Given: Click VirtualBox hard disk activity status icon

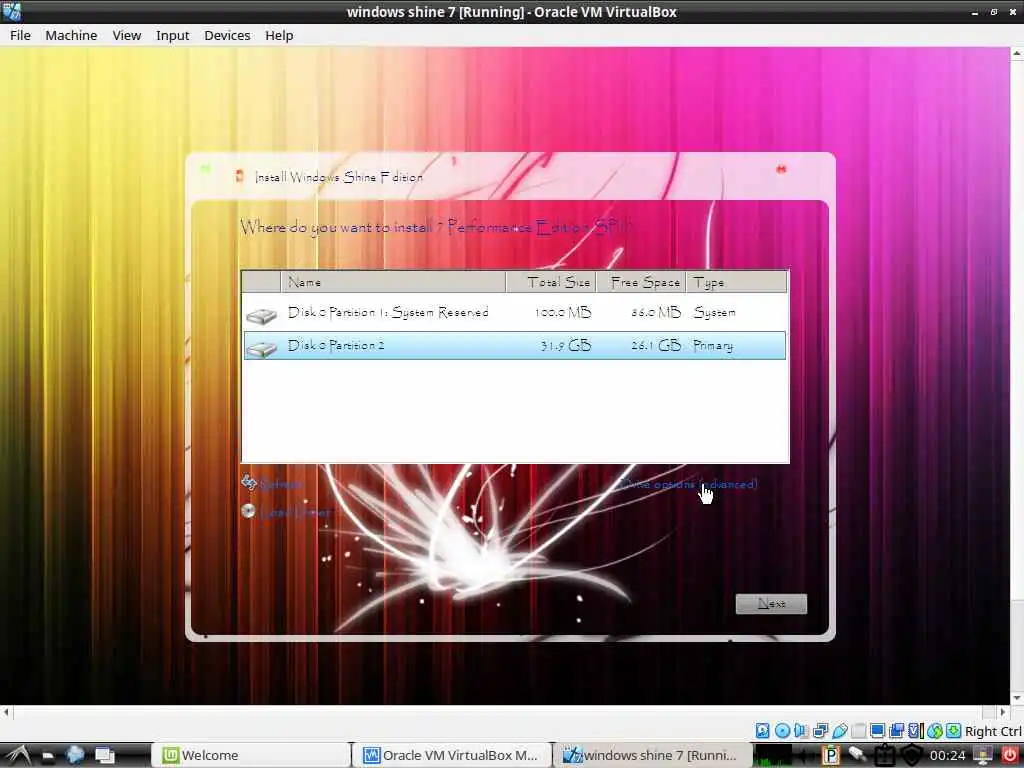Looking at the screenshot, I should point(762,731).
